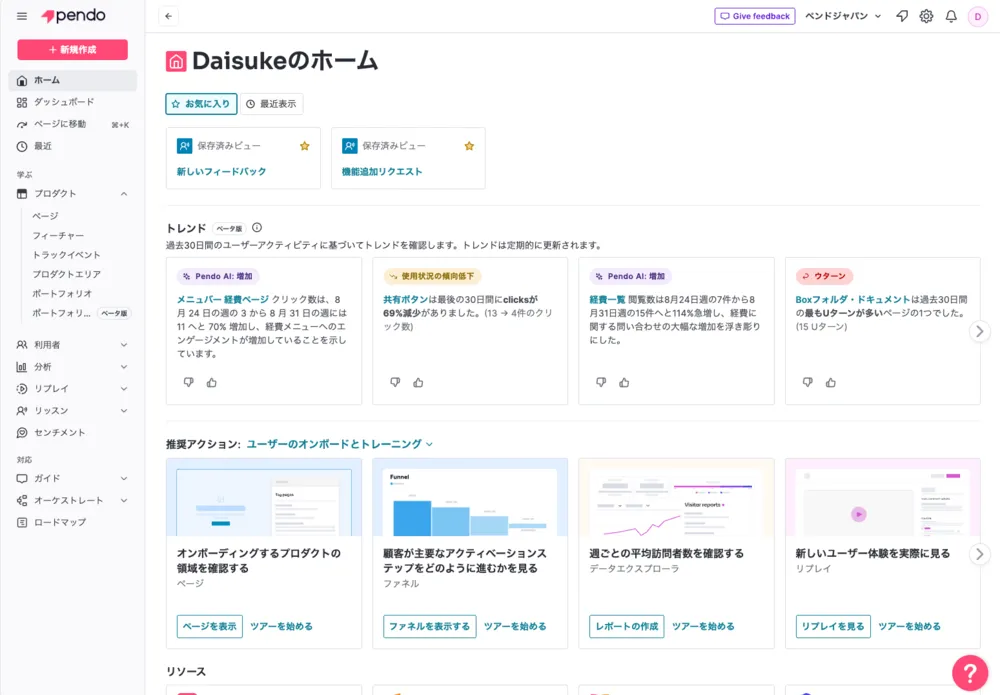Screen dimensions: 1000x695
Task: Switch to the 最近表示 tab
Action: [x=271, y=103]
